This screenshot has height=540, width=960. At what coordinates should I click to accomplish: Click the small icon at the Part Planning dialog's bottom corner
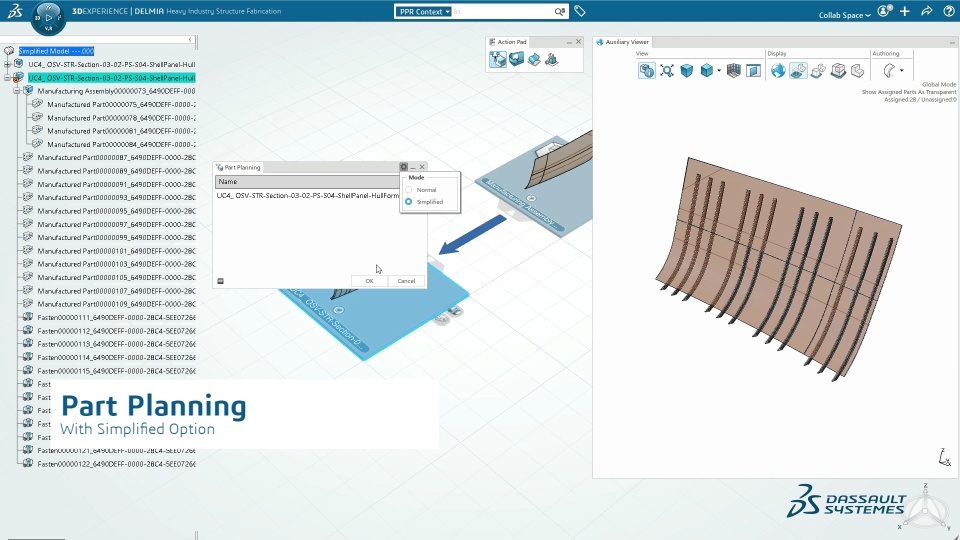(x=220, y=281)
